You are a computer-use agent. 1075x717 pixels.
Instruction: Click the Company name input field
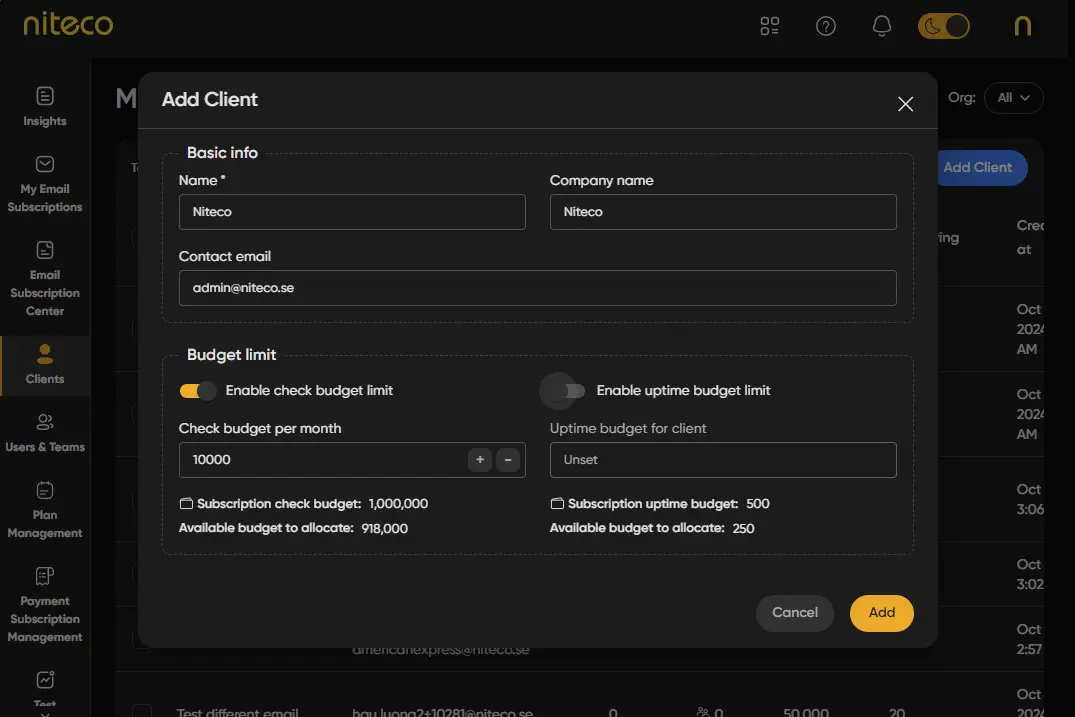[723, 212]
